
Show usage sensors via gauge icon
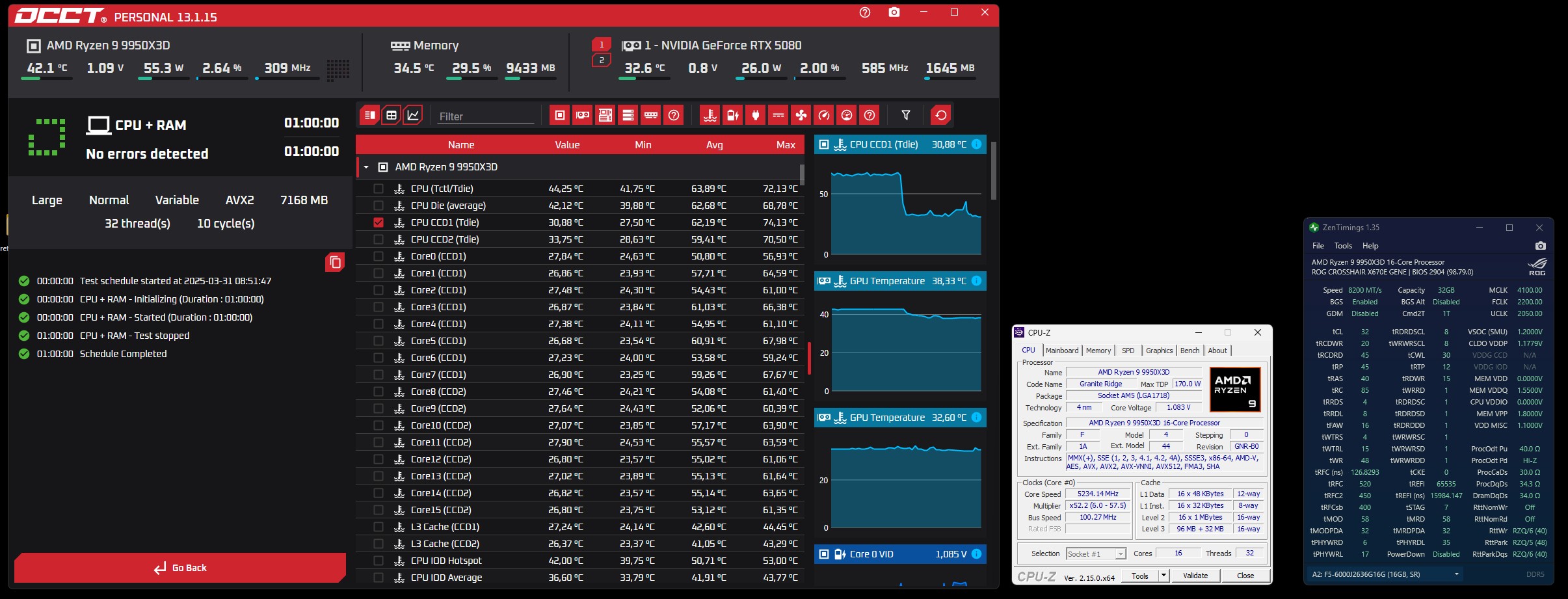click(847, 115)
